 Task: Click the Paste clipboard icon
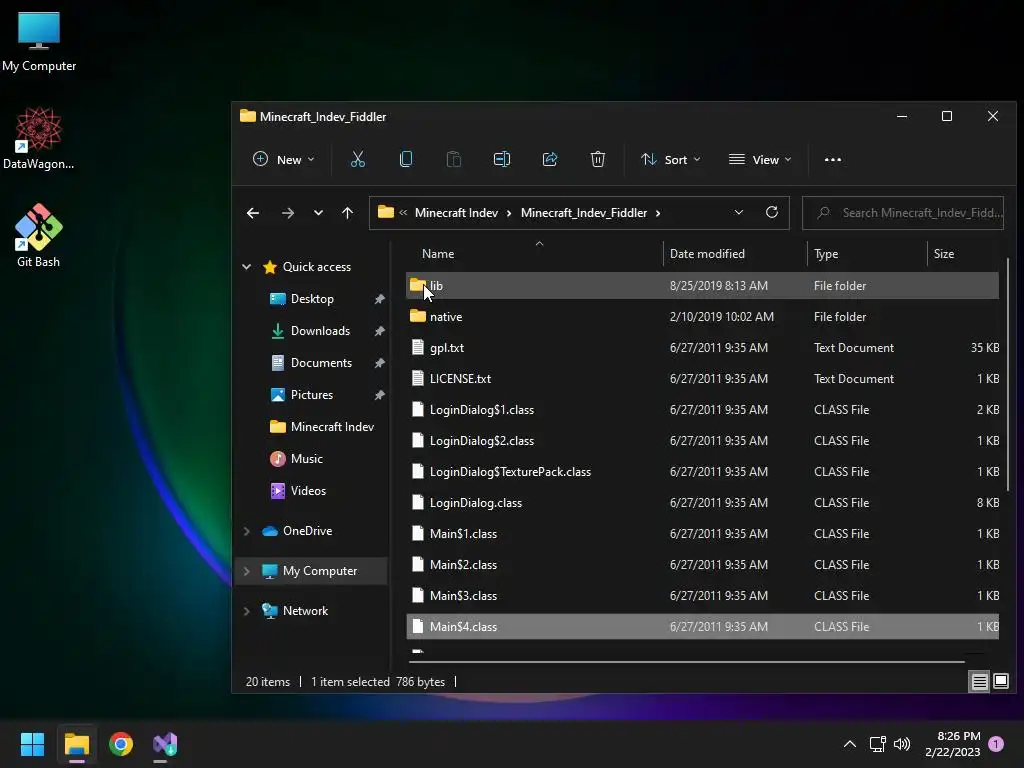[x=454, y=159]
